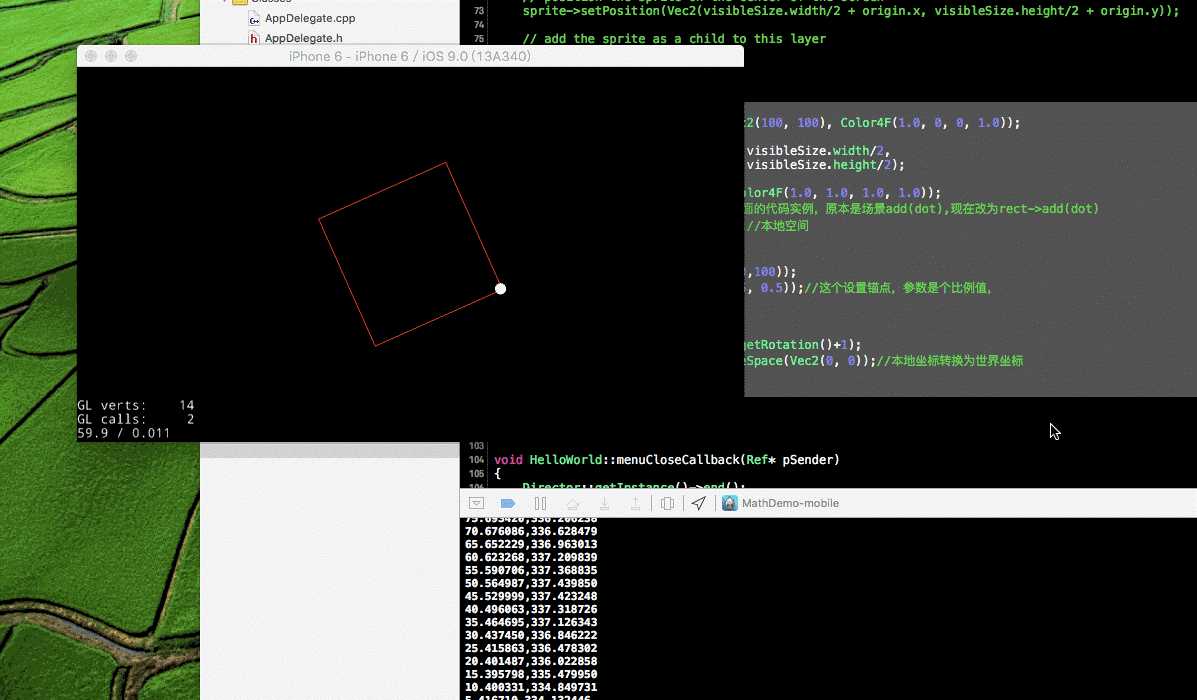1197x700 pixels.
Task: Click console line 65.652229,336.963013
Action: point(531,544)
